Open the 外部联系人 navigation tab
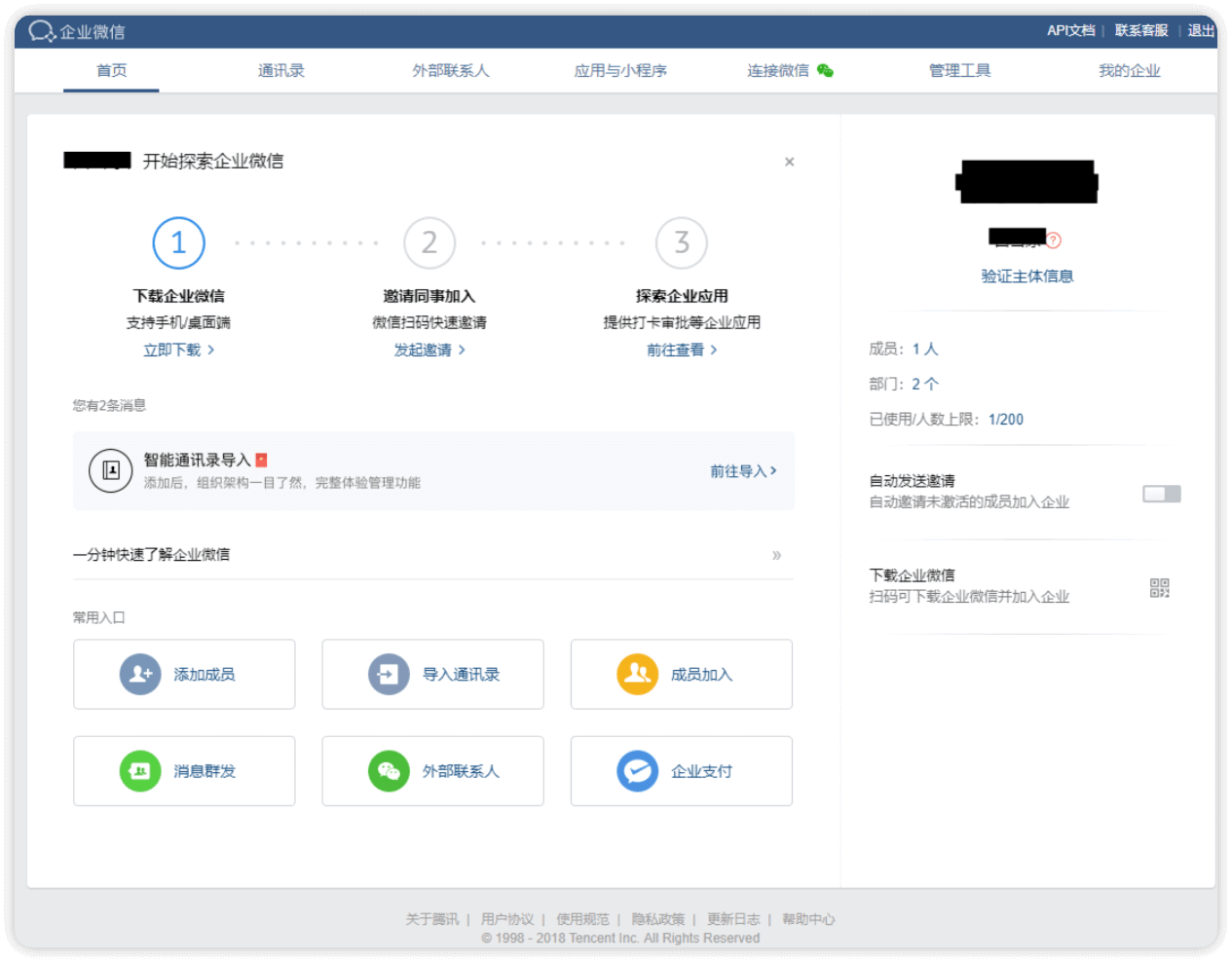Viewport: 1232px width, 962px height. pyautogui.click(x=451, y=70)
